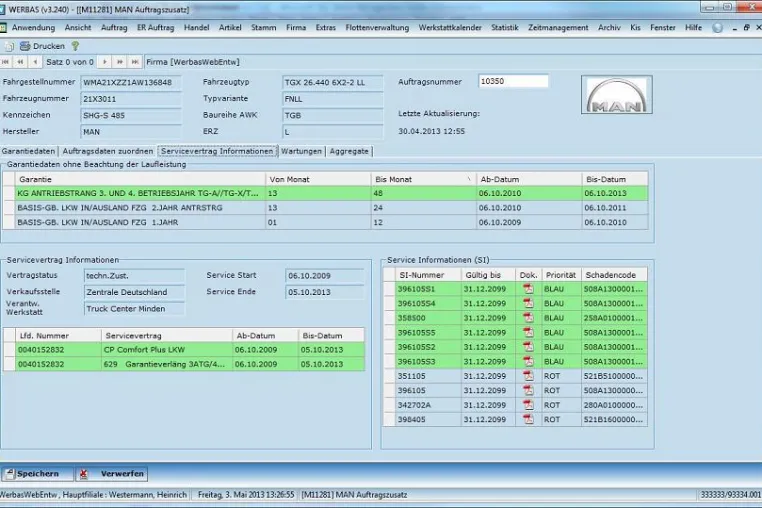
Task: Sort by the Bis Monat column header
Action: 423,179
